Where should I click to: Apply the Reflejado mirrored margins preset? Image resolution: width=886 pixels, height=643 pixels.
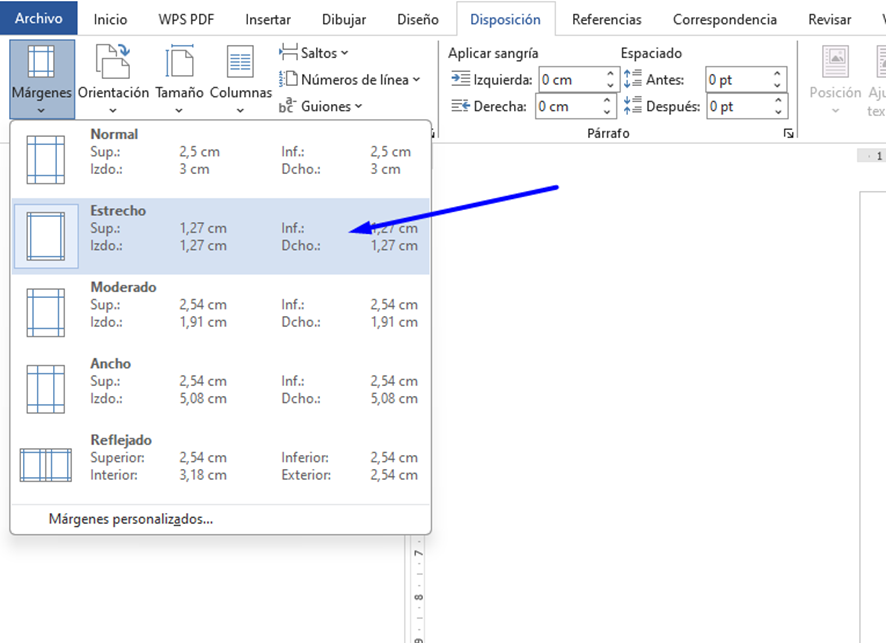[45, 465]
